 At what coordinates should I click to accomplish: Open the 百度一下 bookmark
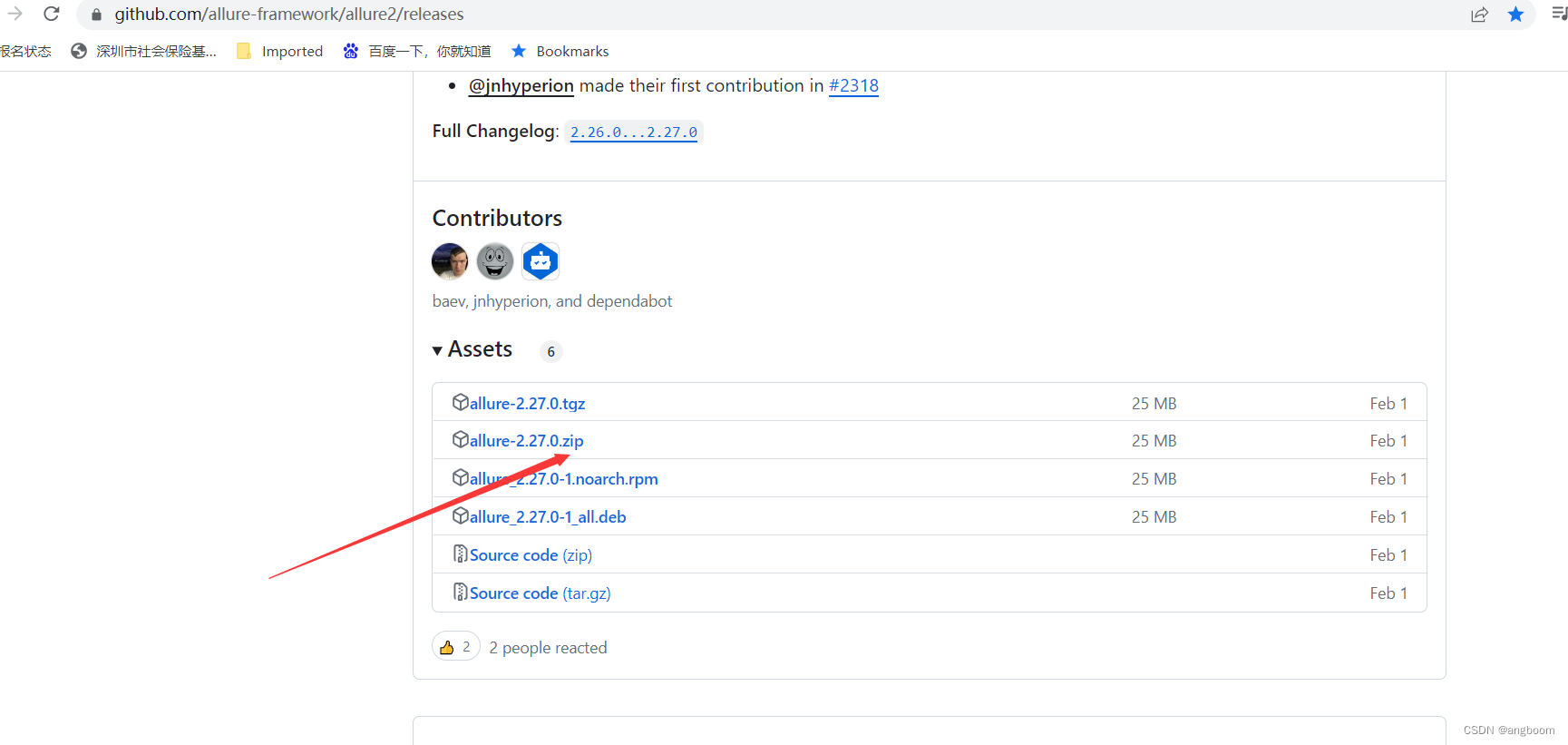click(x=417, y=51)
